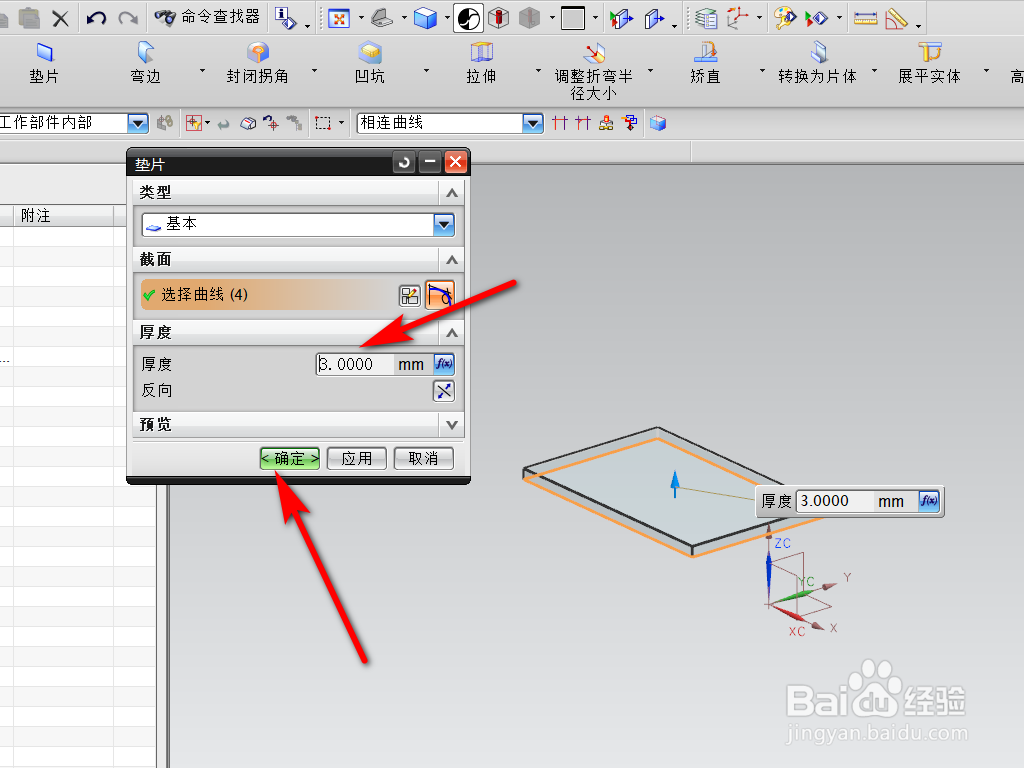
Task: Click the redo arrow icon
Action: 128,18
